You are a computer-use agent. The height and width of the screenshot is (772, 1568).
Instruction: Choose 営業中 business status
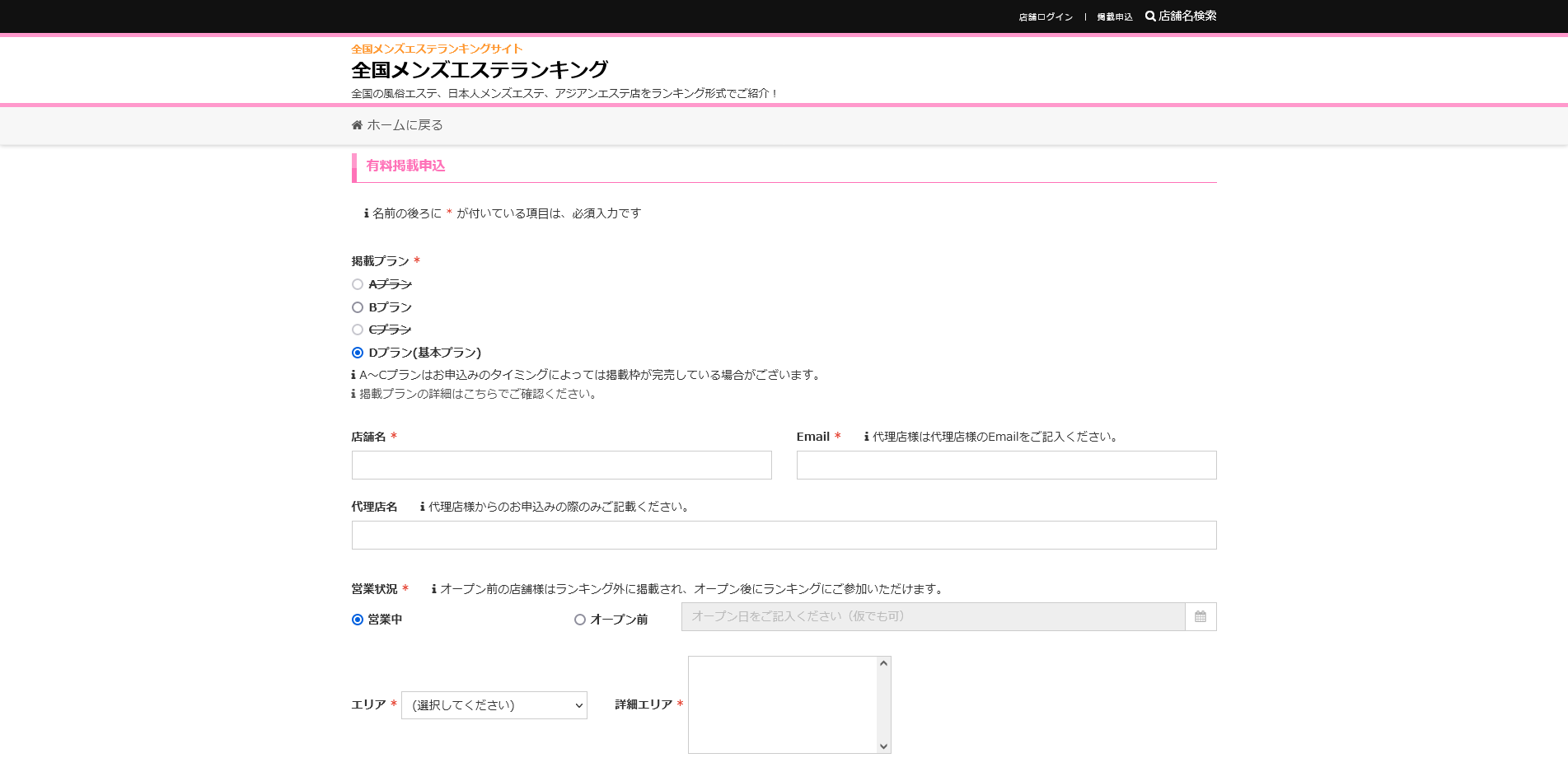(x=358, y=620)
